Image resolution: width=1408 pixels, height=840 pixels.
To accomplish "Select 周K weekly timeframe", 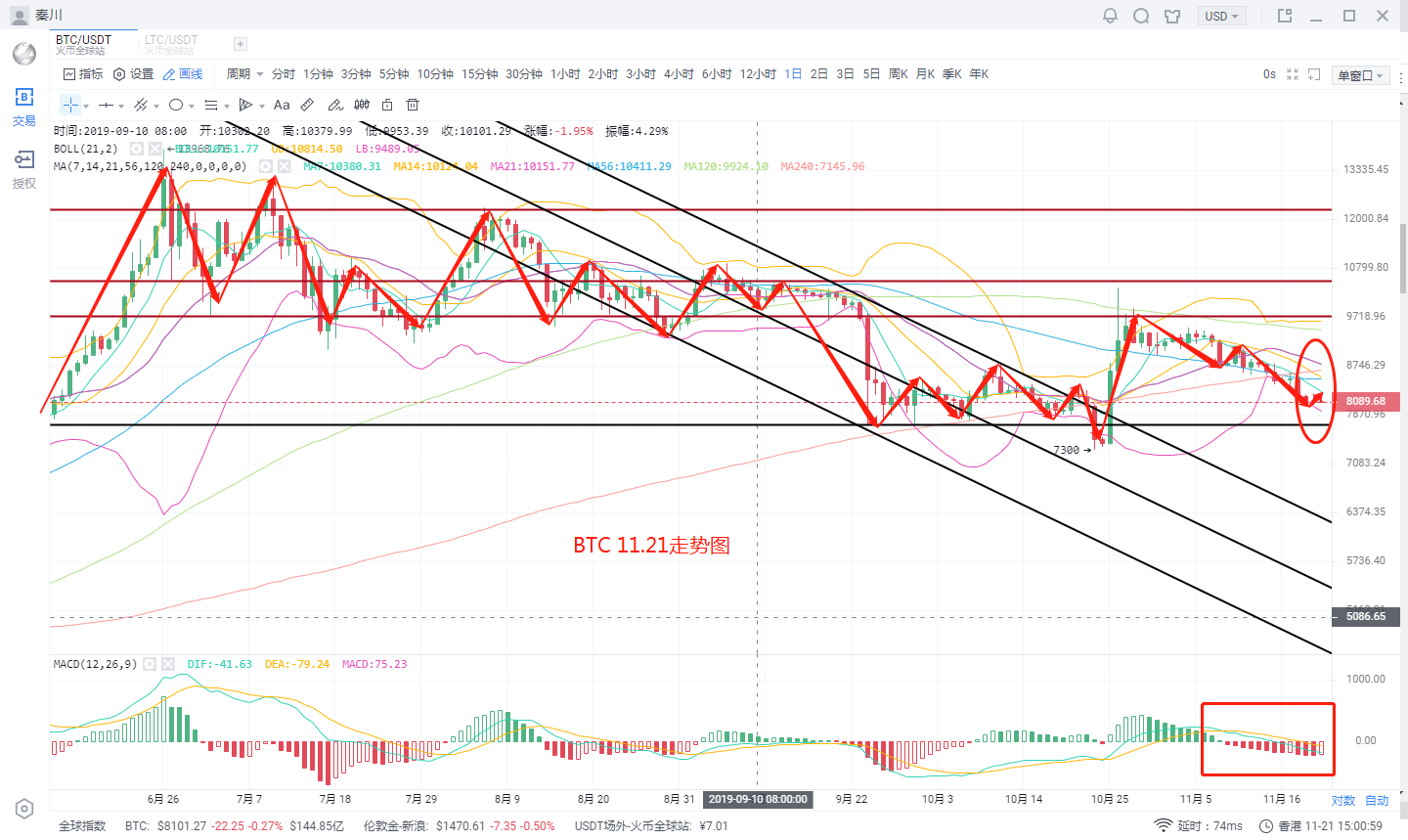I will coord(899,74).
